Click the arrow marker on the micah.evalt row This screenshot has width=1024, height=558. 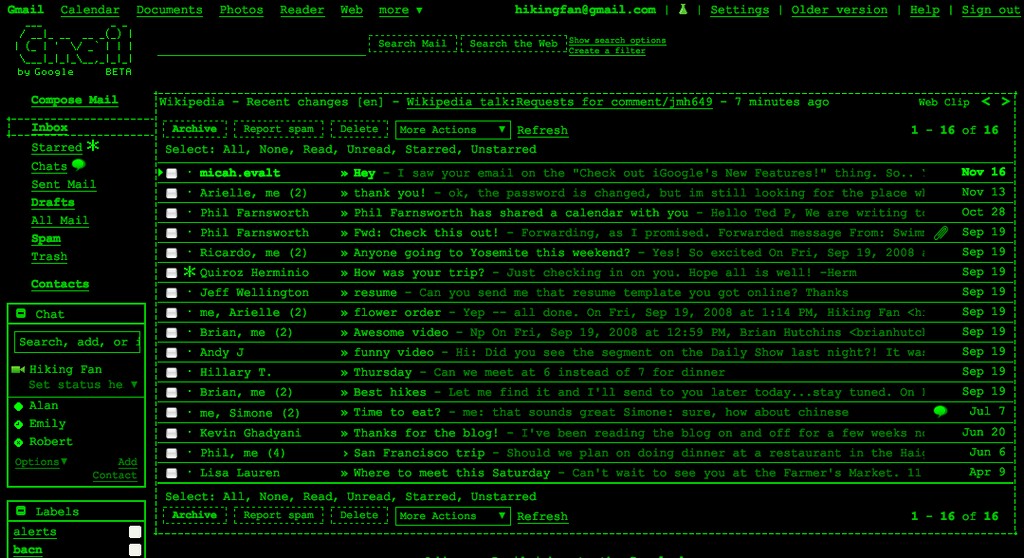pyautogui.click(x=161, y=172)
